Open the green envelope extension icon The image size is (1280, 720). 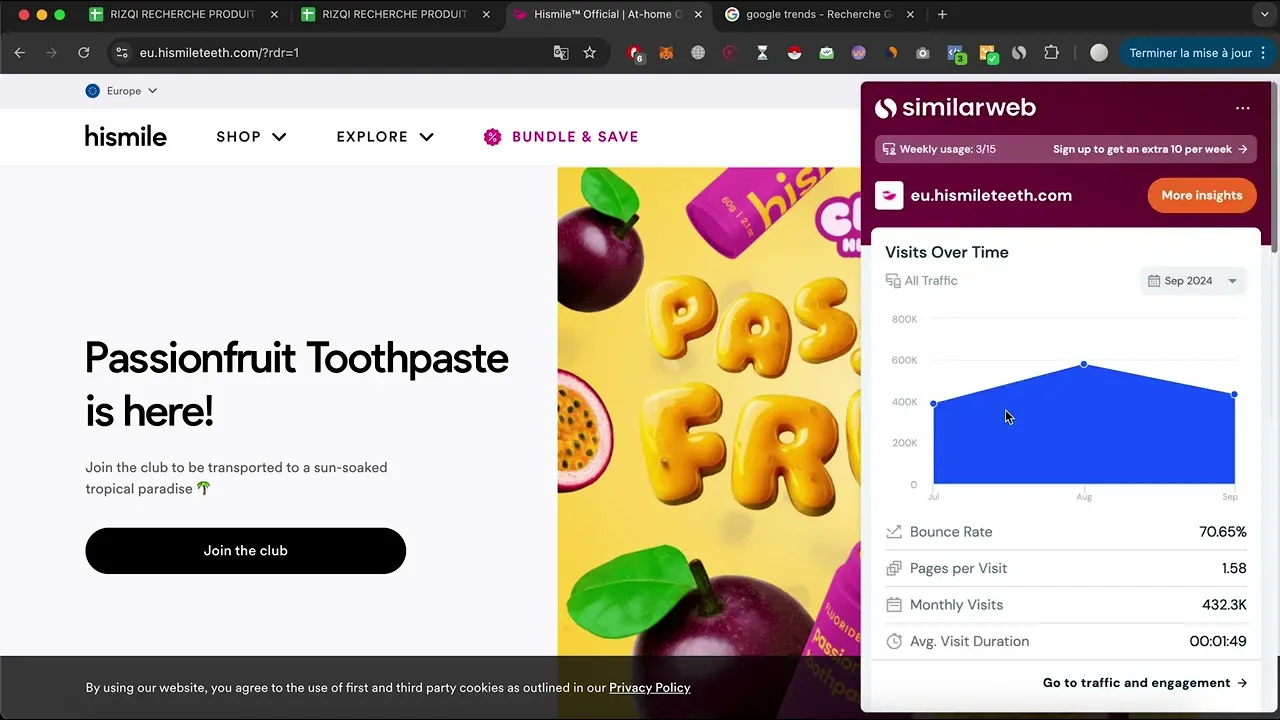click(826, 53)
